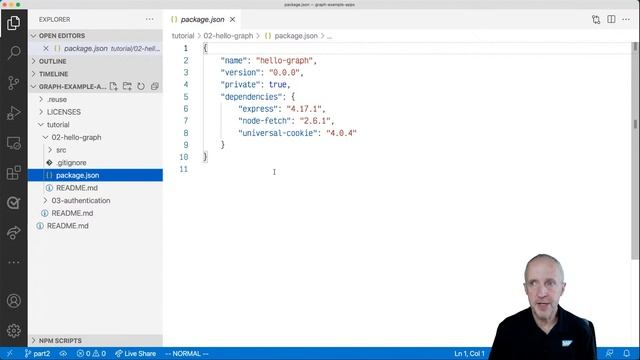The width and height of the screenshot is (640, 360).
Task: Collapse the tutorial folder
Action: 96,124
